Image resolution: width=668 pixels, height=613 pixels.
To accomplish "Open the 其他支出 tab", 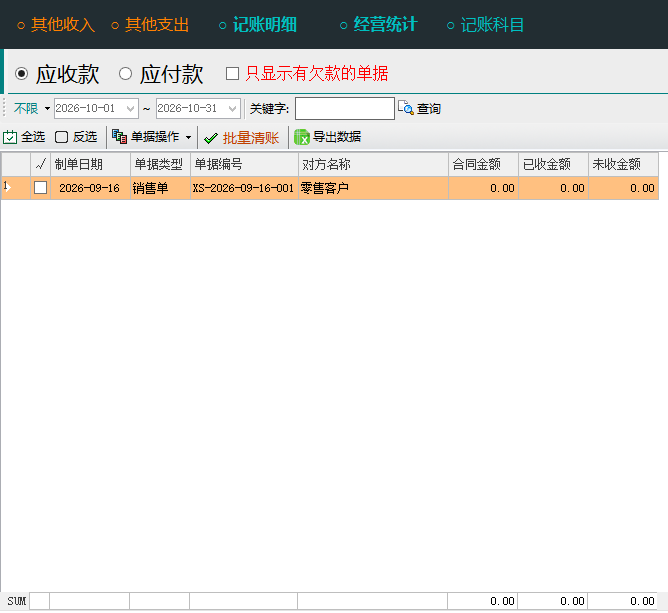I will point(150,25).
